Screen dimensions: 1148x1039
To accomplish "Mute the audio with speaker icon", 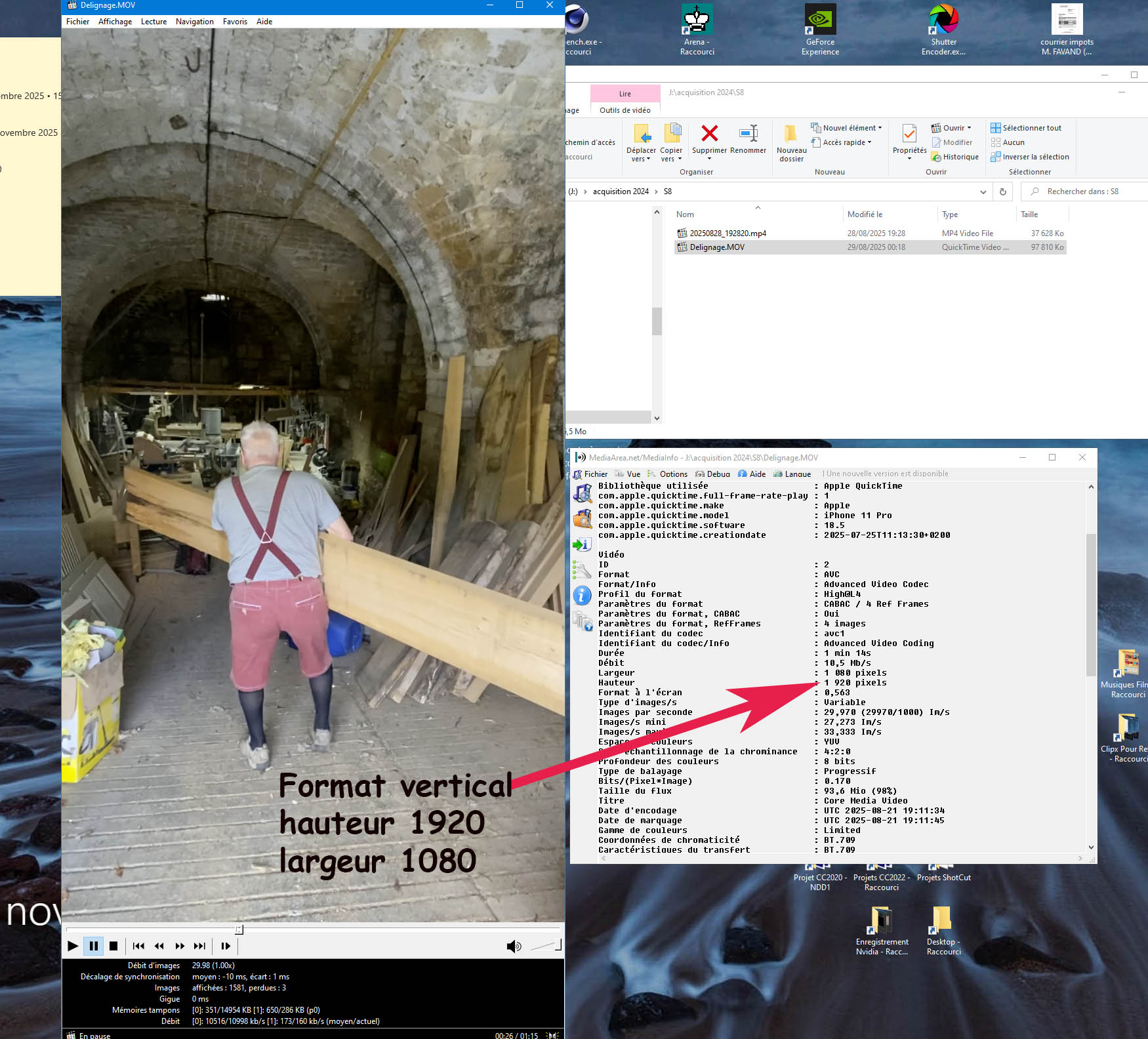I will click(x=514, y=946).
